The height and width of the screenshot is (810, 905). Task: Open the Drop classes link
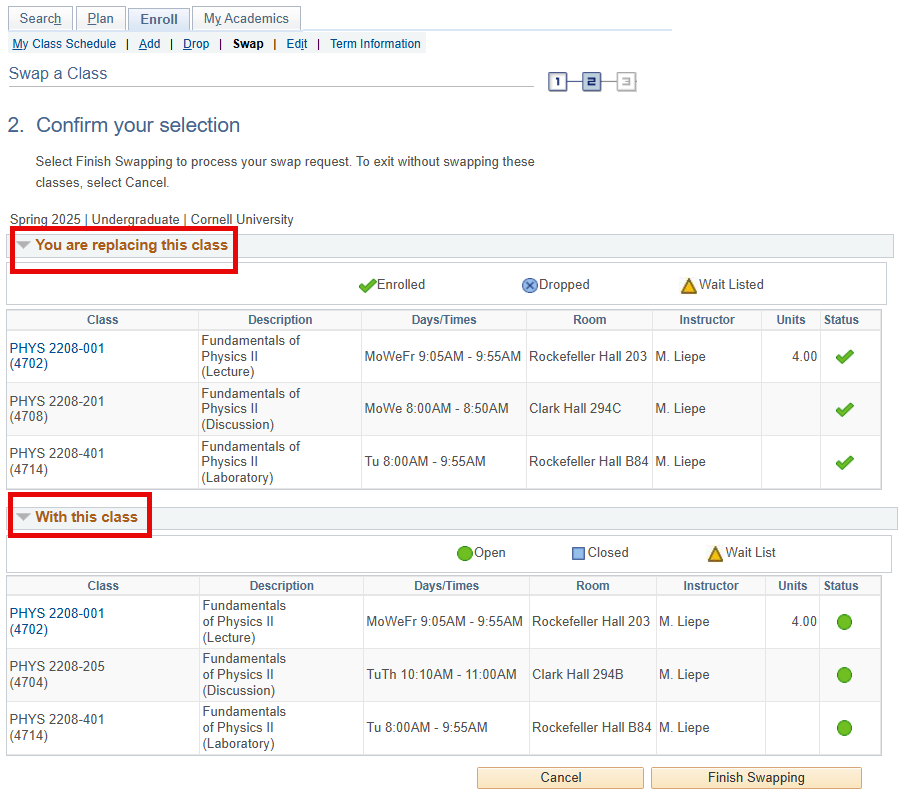pyautogui.click(x=196, y=44)
